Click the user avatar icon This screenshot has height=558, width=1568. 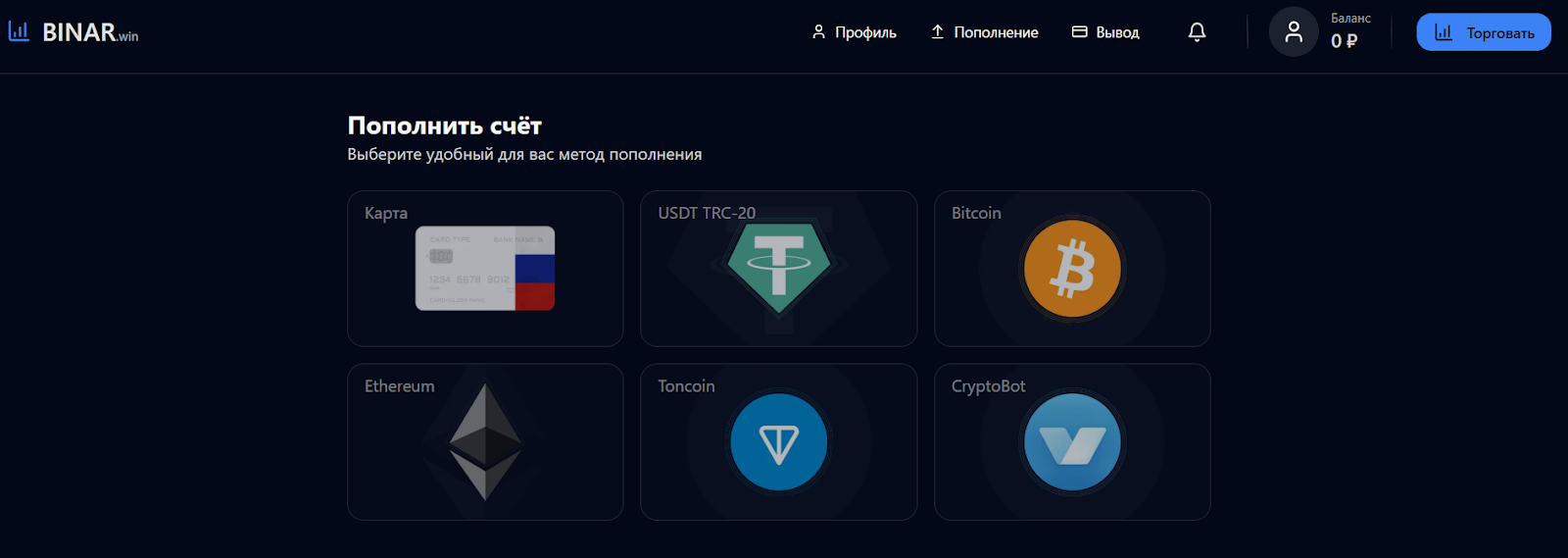point(1294,32)
